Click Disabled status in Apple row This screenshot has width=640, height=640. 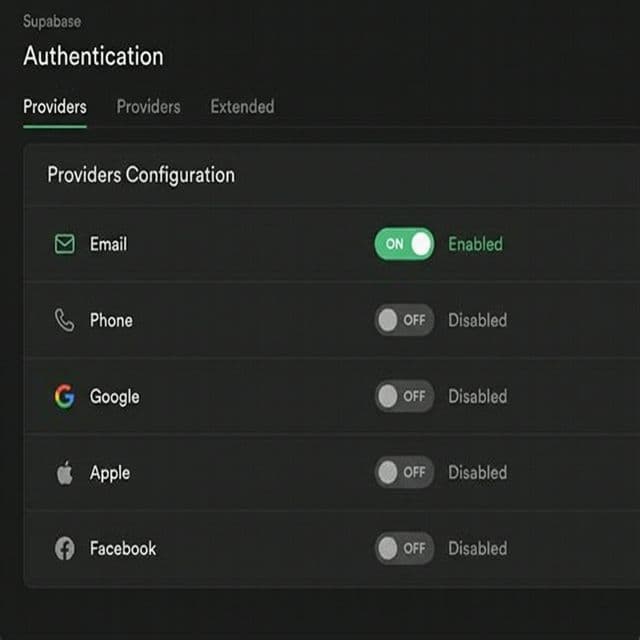478,472
